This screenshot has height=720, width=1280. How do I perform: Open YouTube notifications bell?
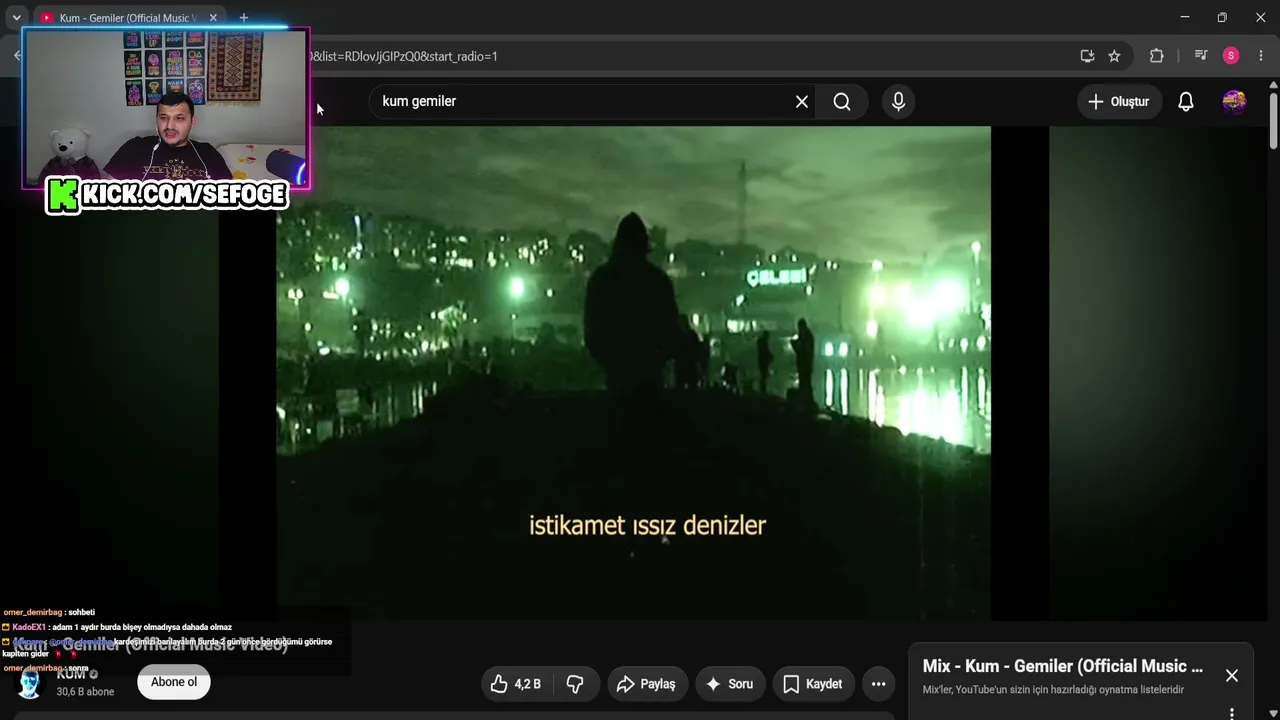click(1186, 101)
